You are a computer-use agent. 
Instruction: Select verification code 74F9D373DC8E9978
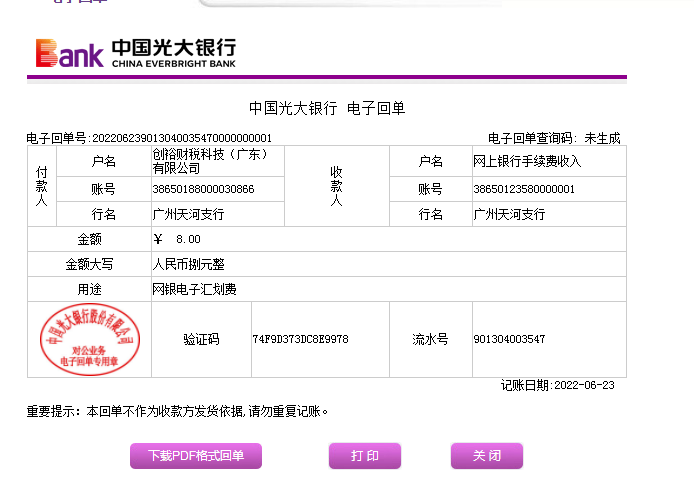point(301,340)
